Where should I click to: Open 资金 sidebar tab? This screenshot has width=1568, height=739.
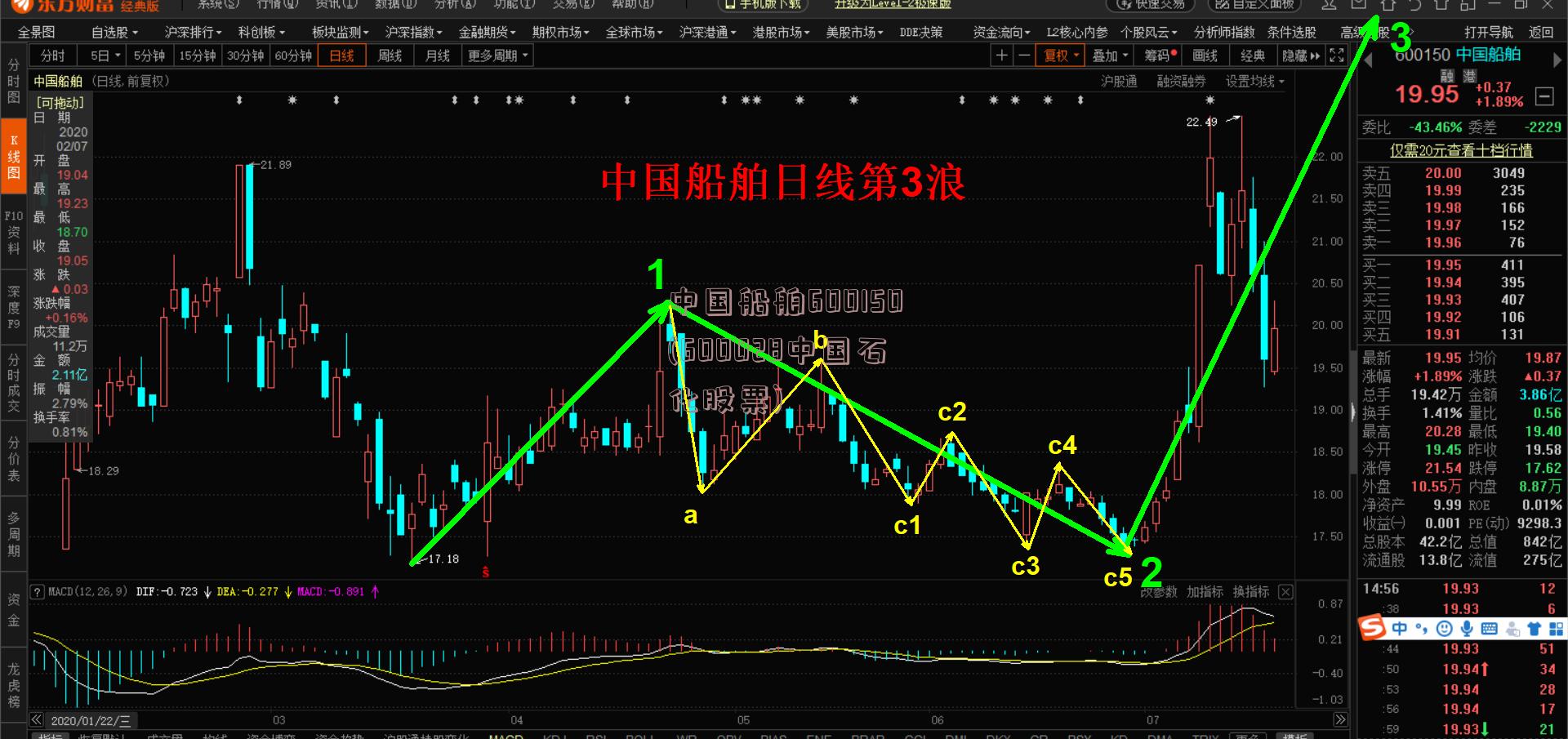(x=13, y=609)
